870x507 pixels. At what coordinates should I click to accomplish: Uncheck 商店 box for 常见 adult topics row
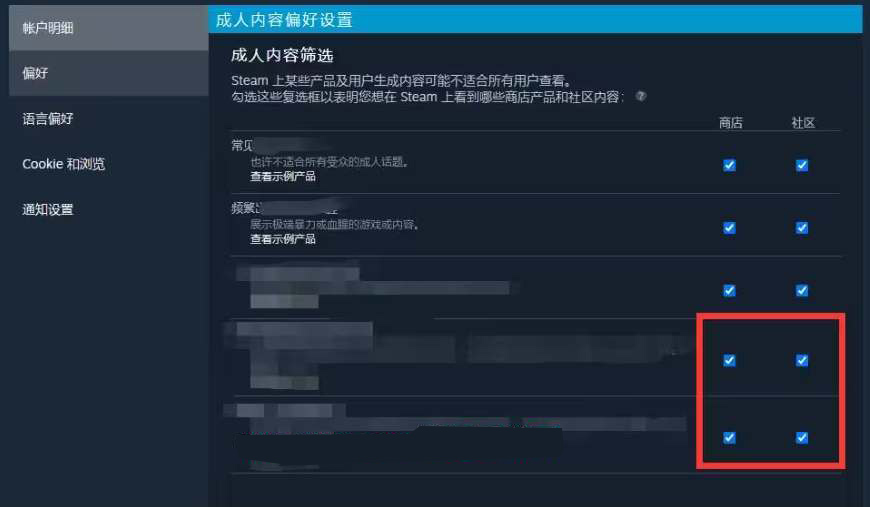pos(730,165)
